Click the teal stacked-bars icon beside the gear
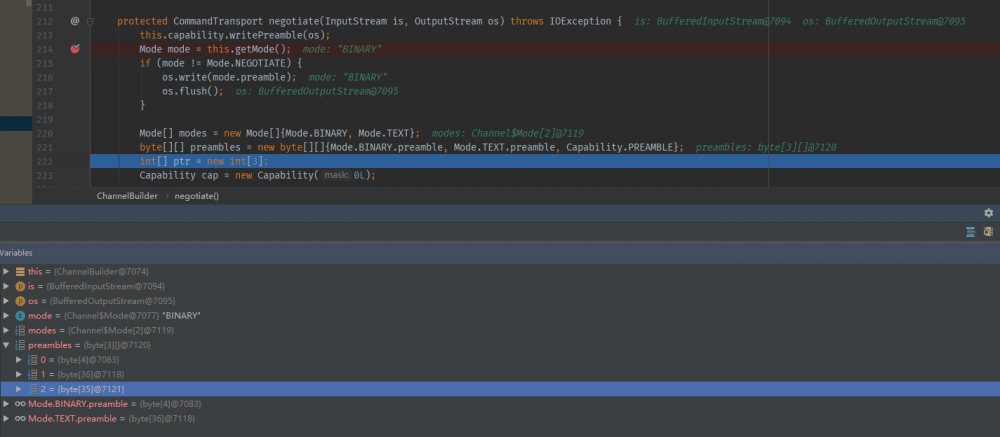 click(970, 232)
